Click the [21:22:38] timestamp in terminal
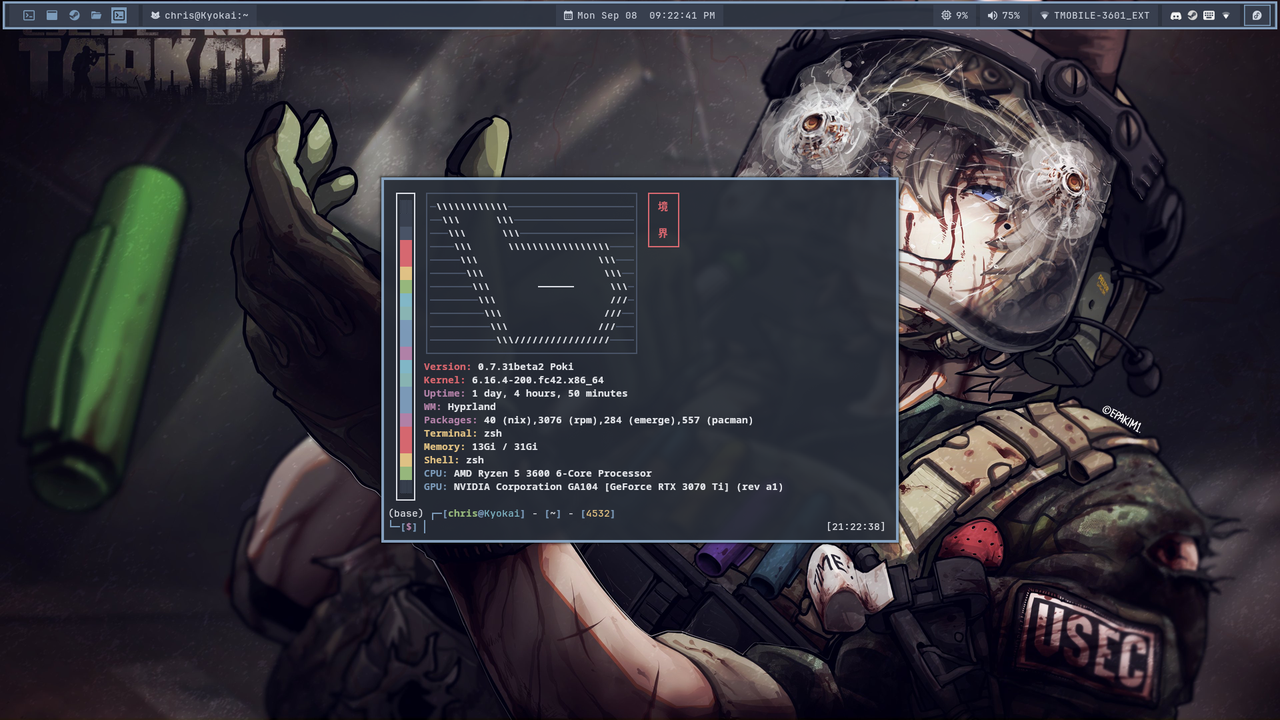This screenshot has height=720, width=1280. click(x=856, y=526)
